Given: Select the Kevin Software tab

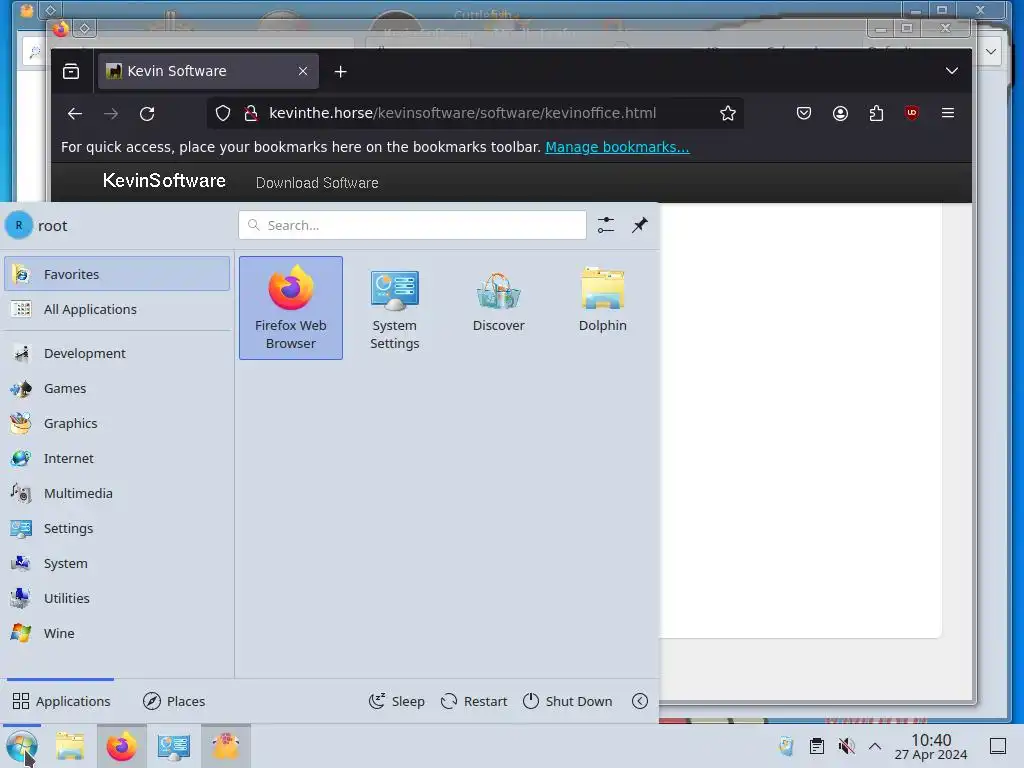Looking at the screenshot, I should pyautogui.click(x=208, y=71).
